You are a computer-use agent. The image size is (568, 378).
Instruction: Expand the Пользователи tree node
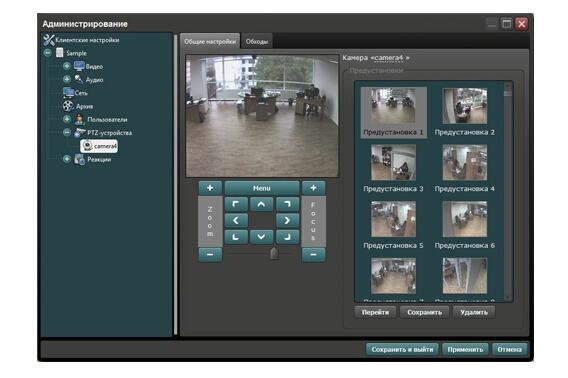[67, 119]
